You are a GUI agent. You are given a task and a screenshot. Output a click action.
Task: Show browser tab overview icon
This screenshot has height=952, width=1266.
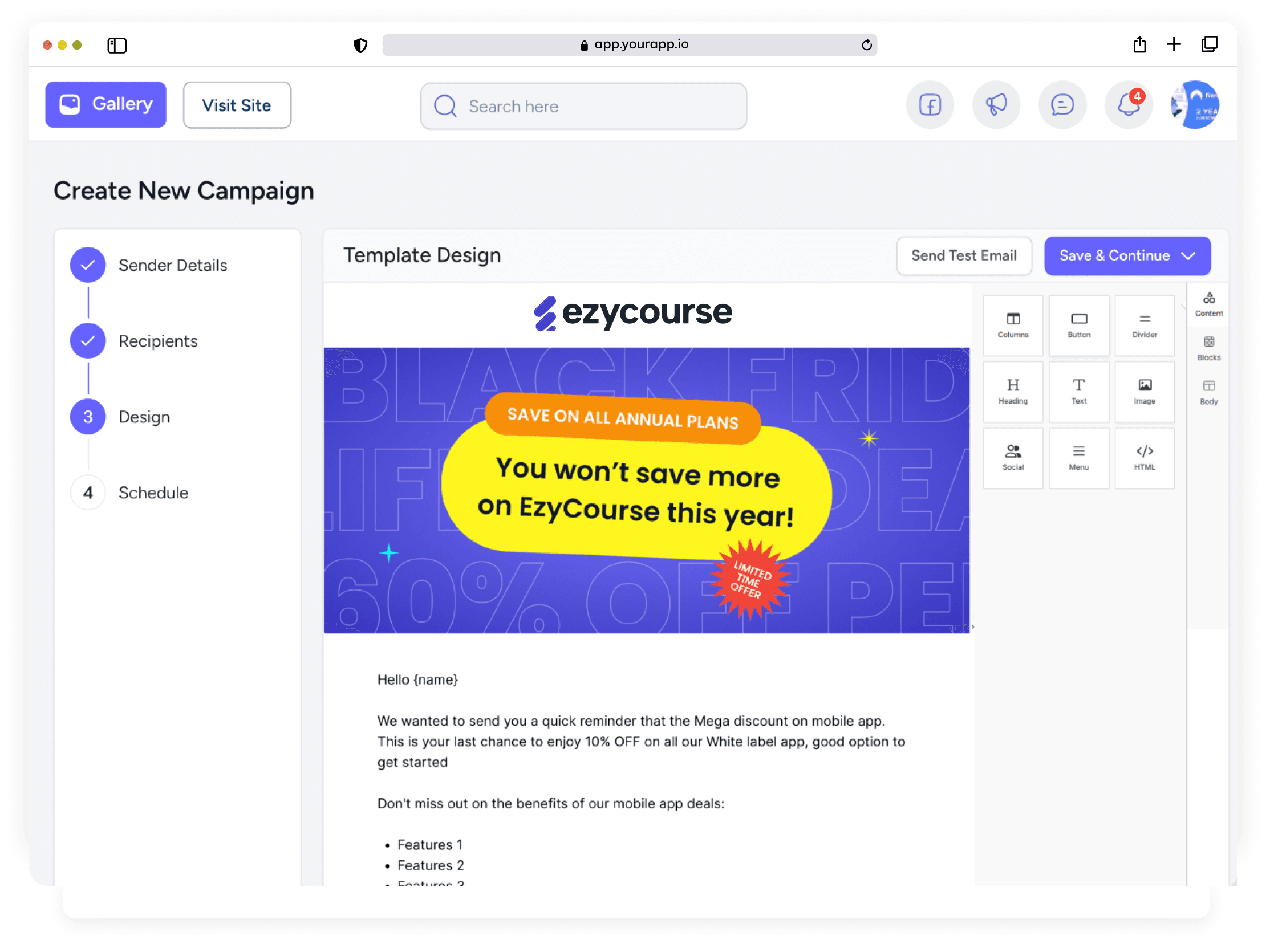(1210, 44)
